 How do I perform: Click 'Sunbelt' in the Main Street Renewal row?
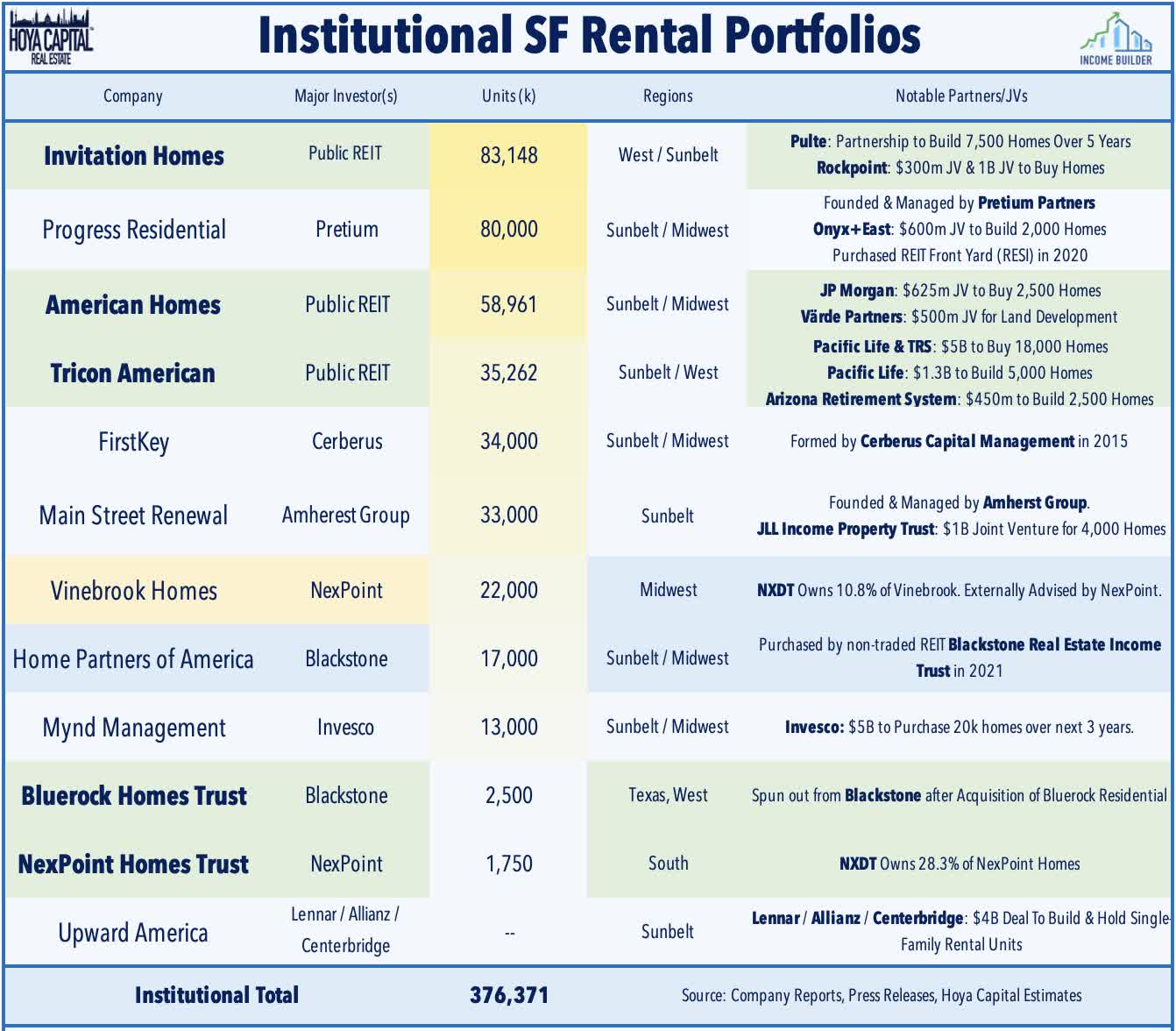click(667, 515)
